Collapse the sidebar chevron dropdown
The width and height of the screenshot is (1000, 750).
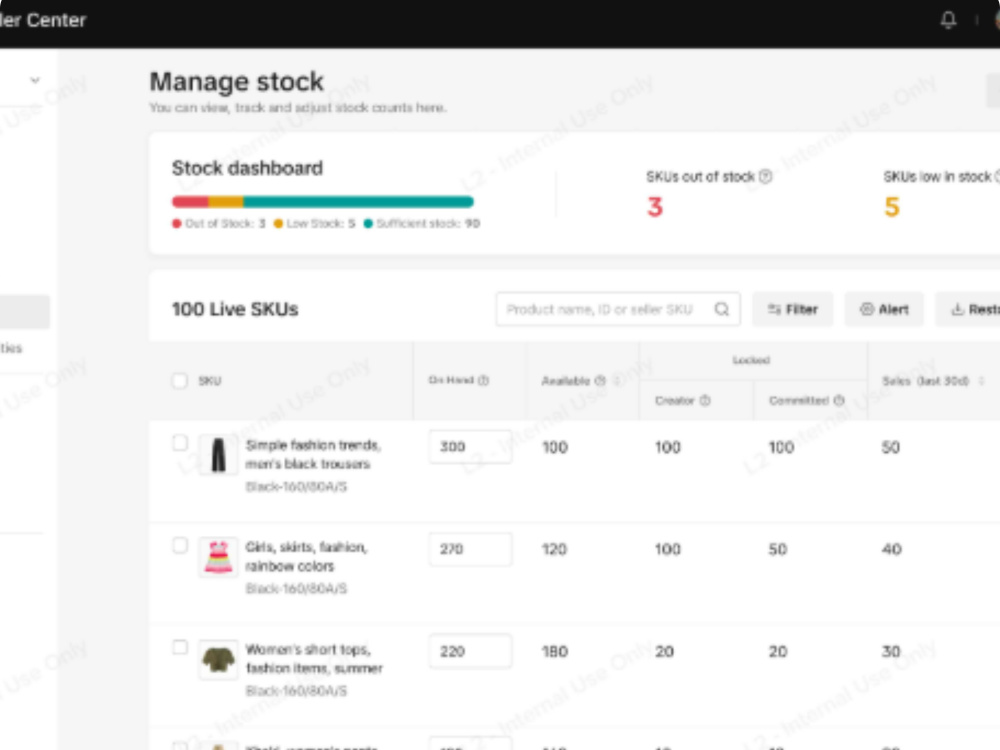click(x=35, y=80)
